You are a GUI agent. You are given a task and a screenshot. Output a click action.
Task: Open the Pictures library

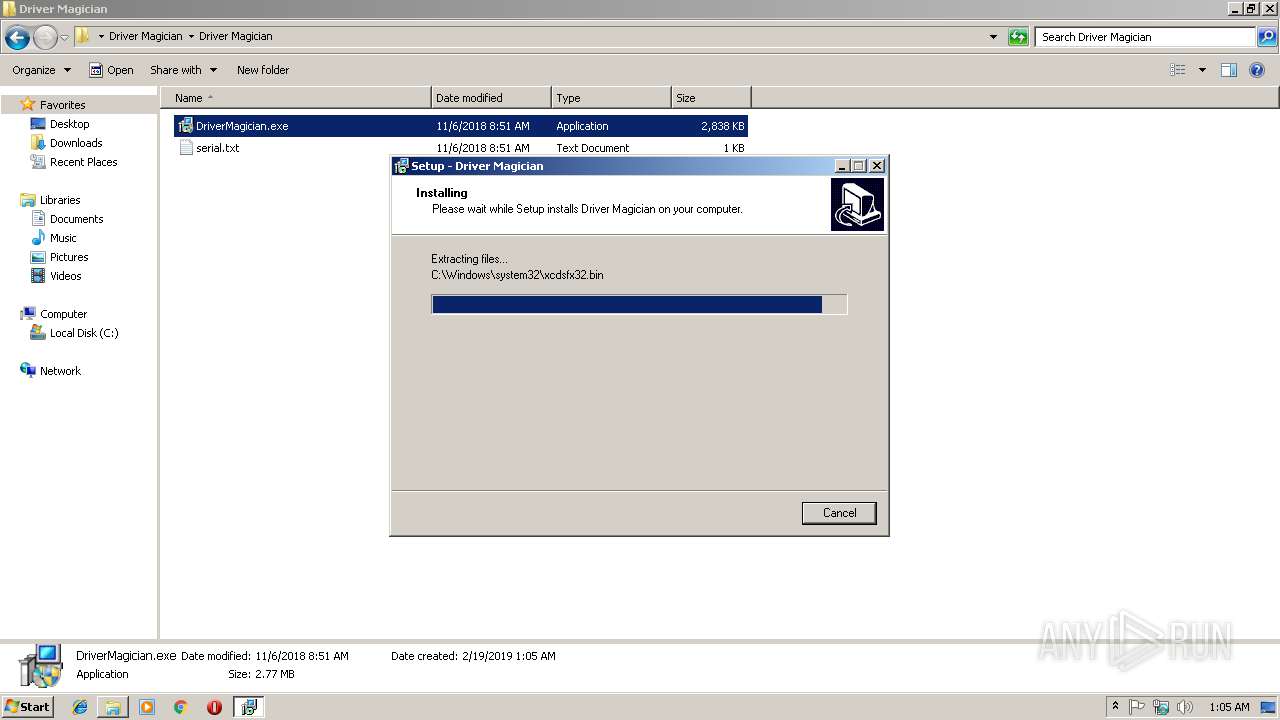point(60,257)
